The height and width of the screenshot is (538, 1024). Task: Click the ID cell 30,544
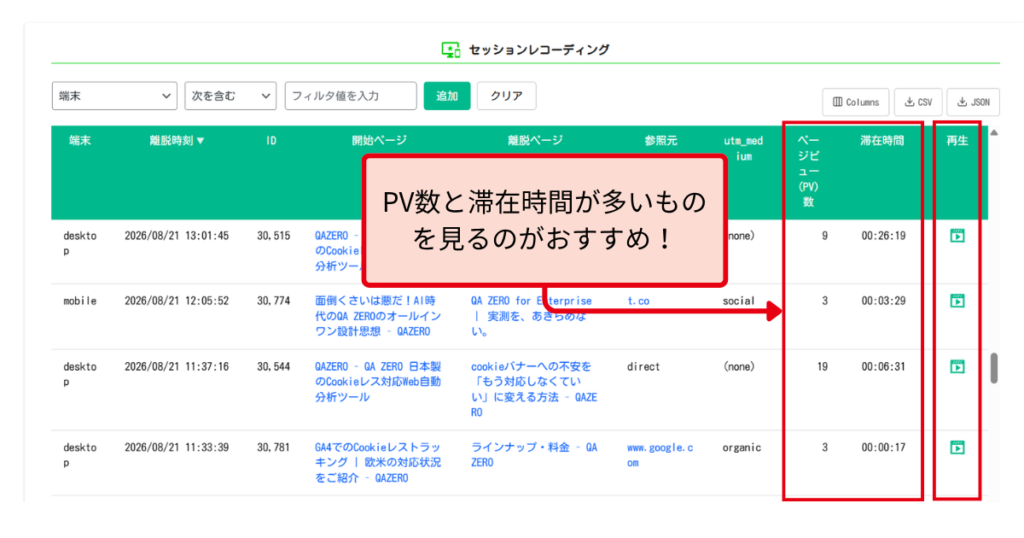[273, 367]
